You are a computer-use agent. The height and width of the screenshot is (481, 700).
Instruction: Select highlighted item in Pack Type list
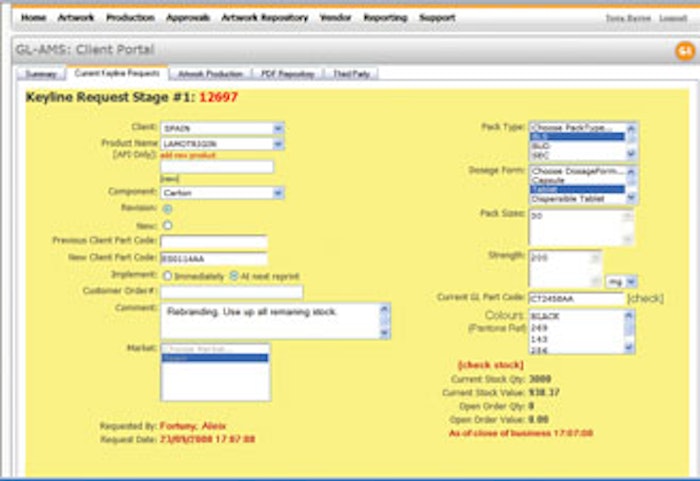pos(577,137)
